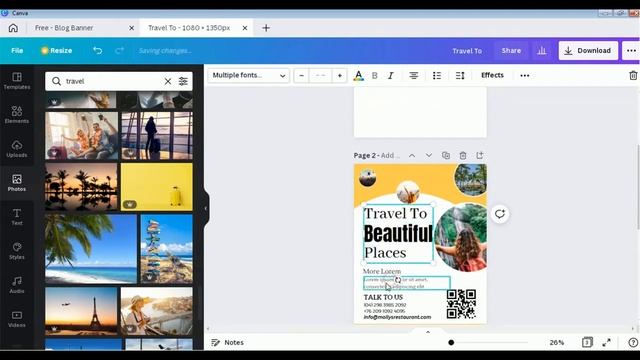Go to Canva home icon
Viewport: 640px width, 360px height.
(13, 28)
